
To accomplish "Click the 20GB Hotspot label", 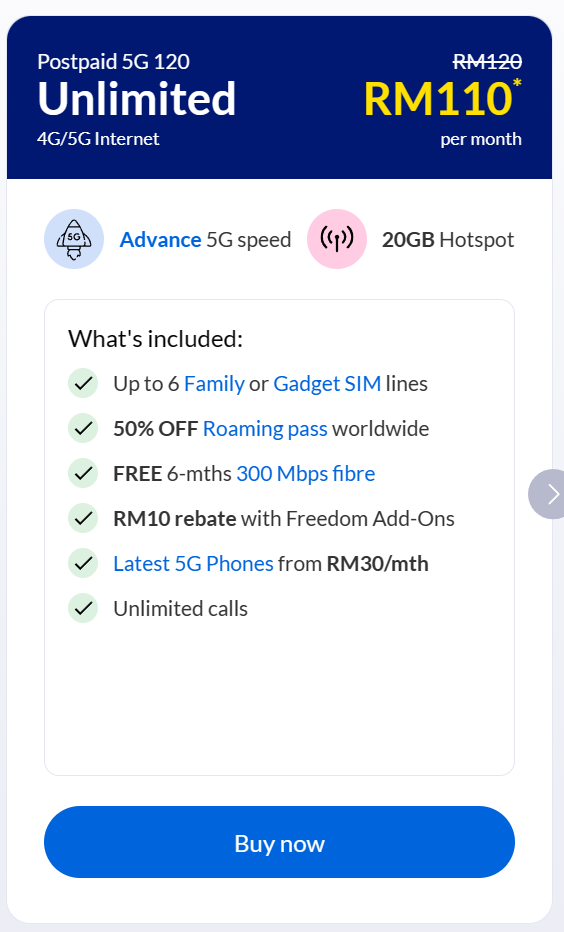I will tap(448, 240).
